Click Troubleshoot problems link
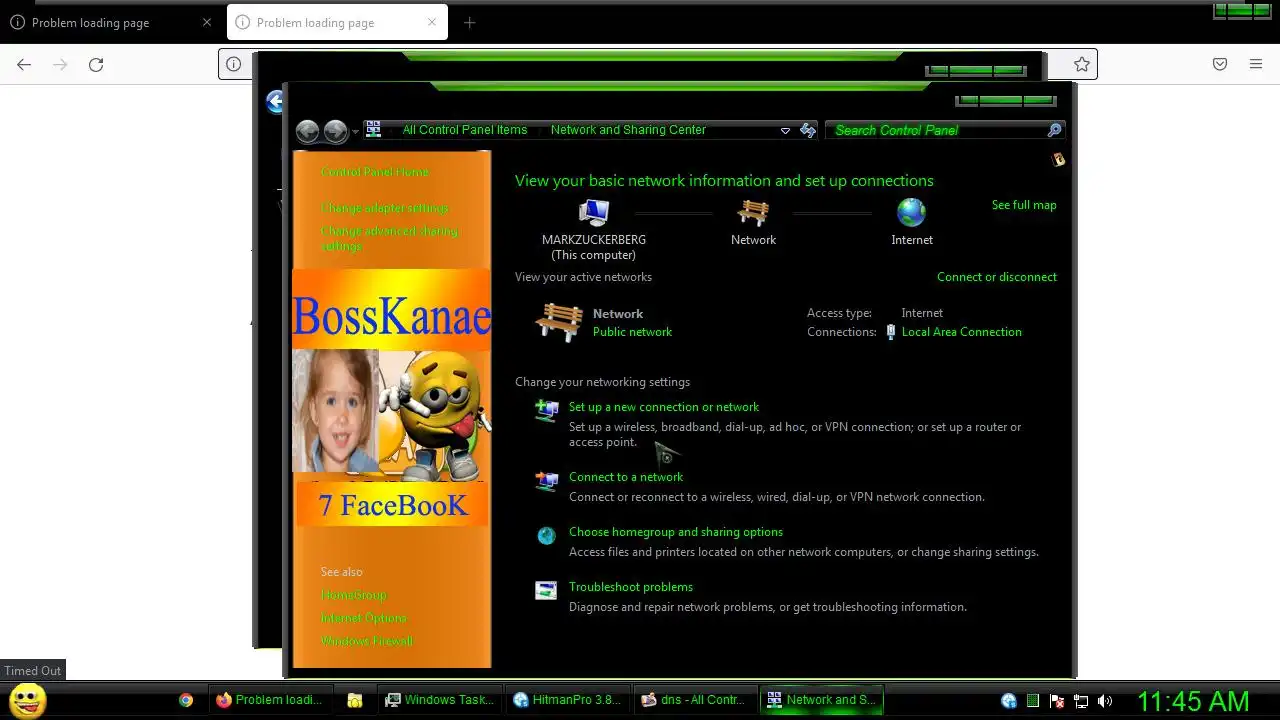Image resolution: width=1280 pixels, height=720 pixels. (x=631, y=587)
